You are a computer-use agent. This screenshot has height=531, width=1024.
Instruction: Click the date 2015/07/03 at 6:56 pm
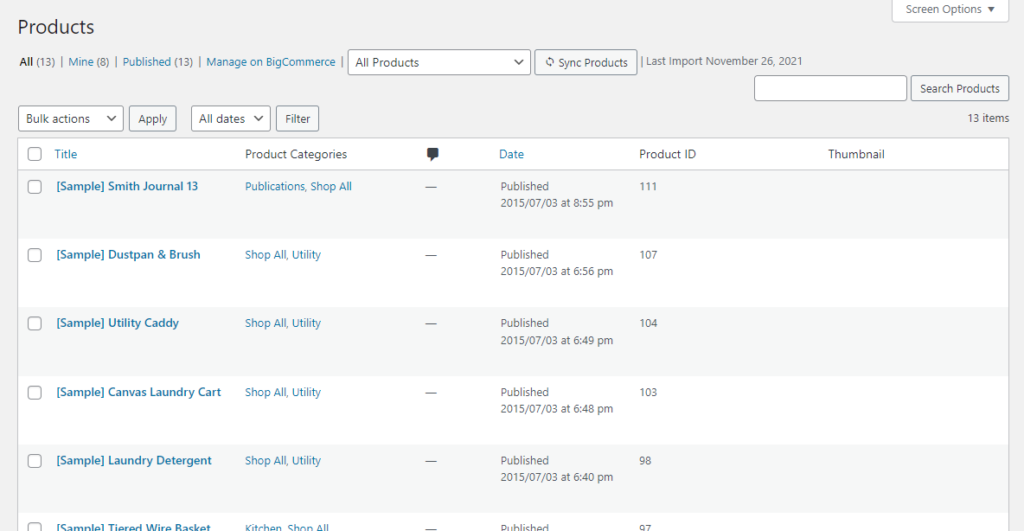click(556, 271)
